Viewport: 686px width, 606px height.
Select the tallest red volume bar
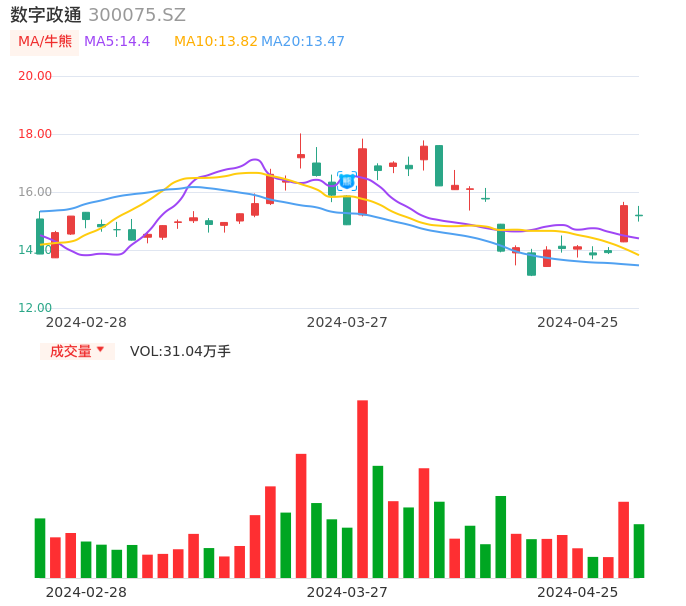[x=362, y=489]
